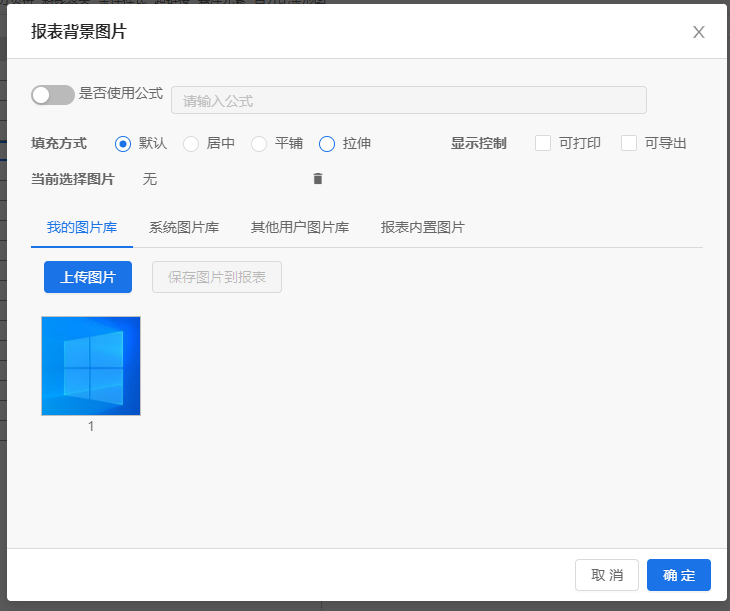Click the 请输入公式 input field
This screenshot has height=611, width=730.
[x=409, y=100]
